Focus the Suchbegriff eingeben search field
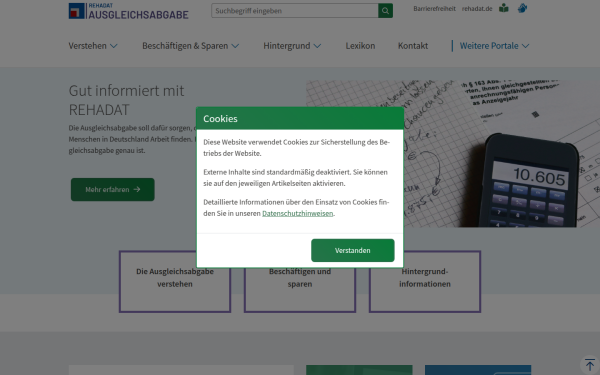The width and height of the screenshot is (600, 375). [x=295, y=11]
